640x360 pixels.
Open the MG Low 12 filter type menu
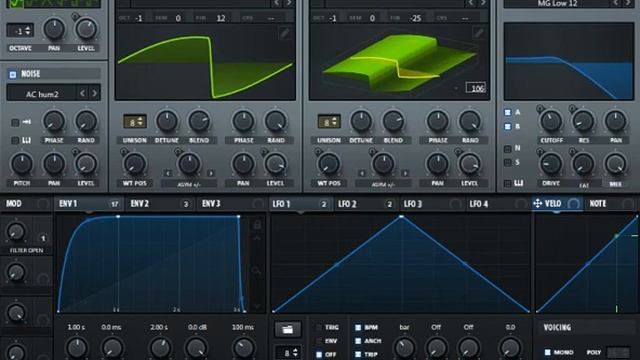click(x=557, y=3)
